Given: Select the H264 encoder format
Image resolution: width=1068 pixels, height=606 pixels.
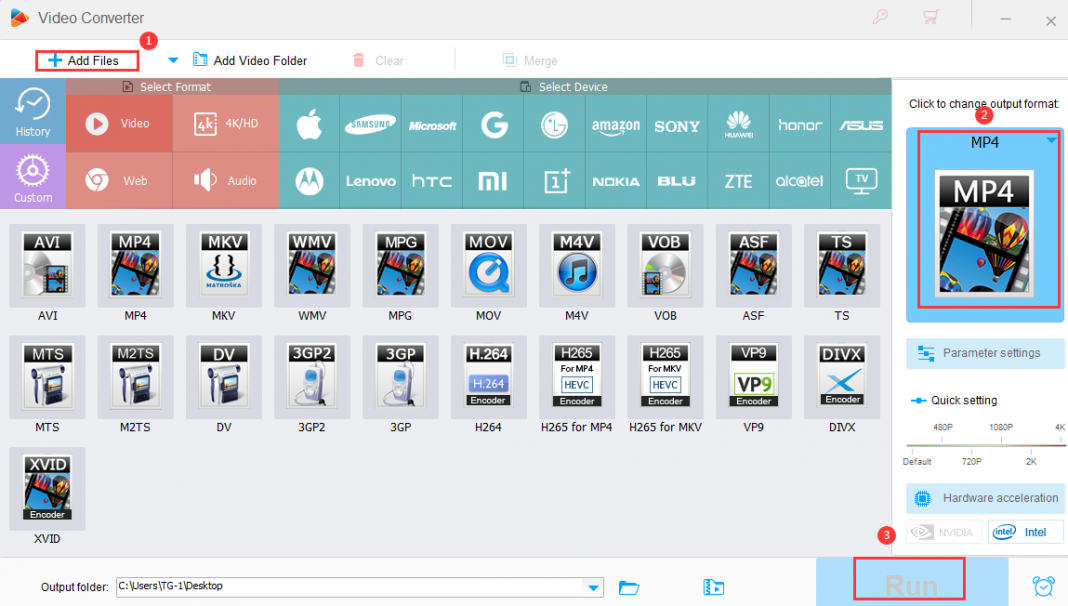Looking at the screenshot, I should (x=488, y=377).
